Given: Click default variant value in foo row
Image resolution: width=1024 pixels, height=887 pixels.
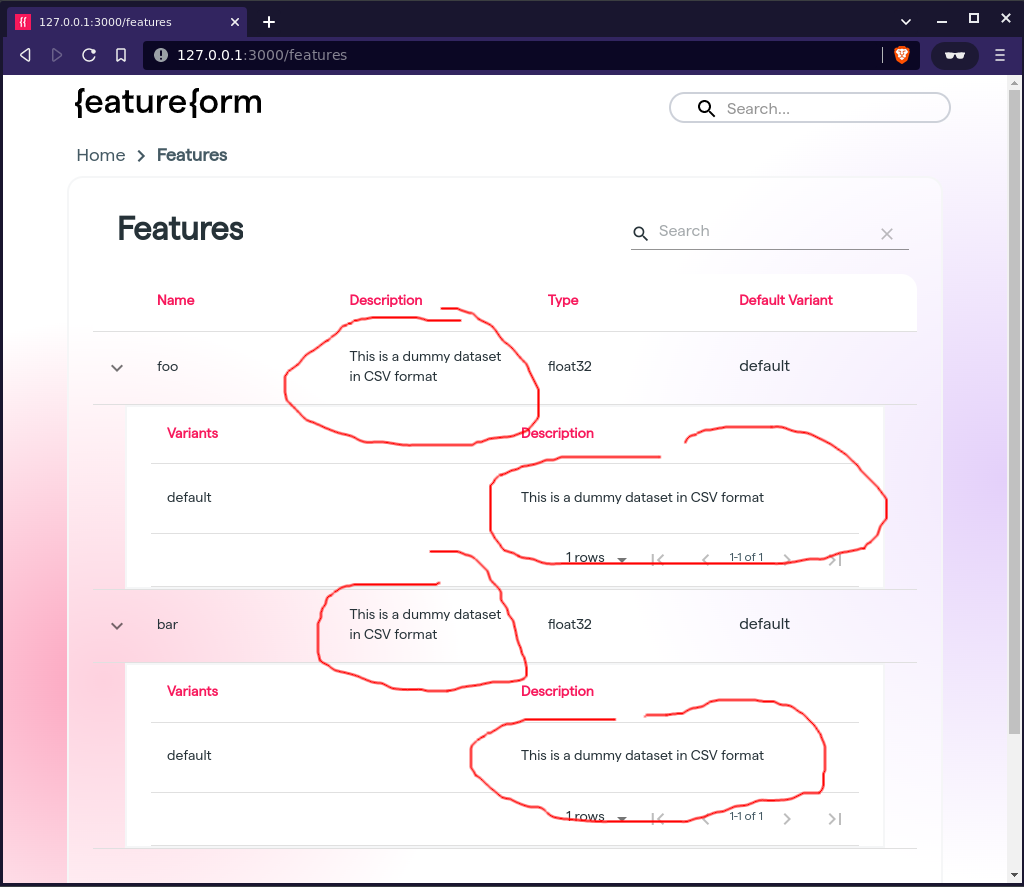Looking at the screenshot, I should click(x=764, y=366).
